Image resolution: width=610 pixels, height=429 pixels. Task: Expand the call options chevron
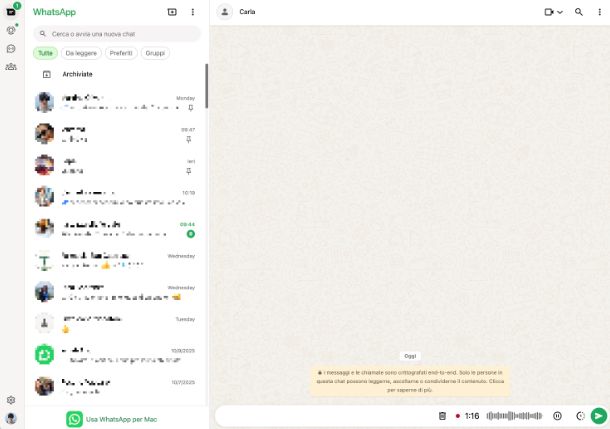click(560, 12)
